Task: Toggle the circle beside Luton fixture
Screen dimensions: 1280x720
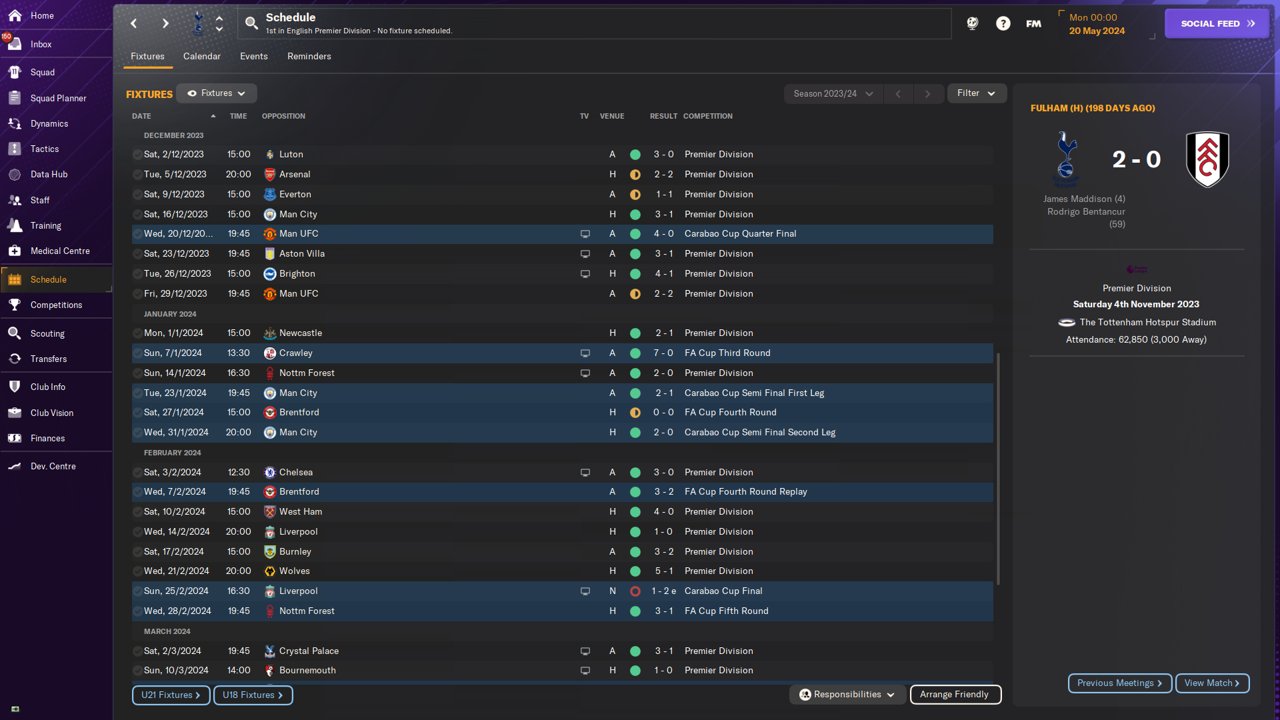Action: point(138,155)
